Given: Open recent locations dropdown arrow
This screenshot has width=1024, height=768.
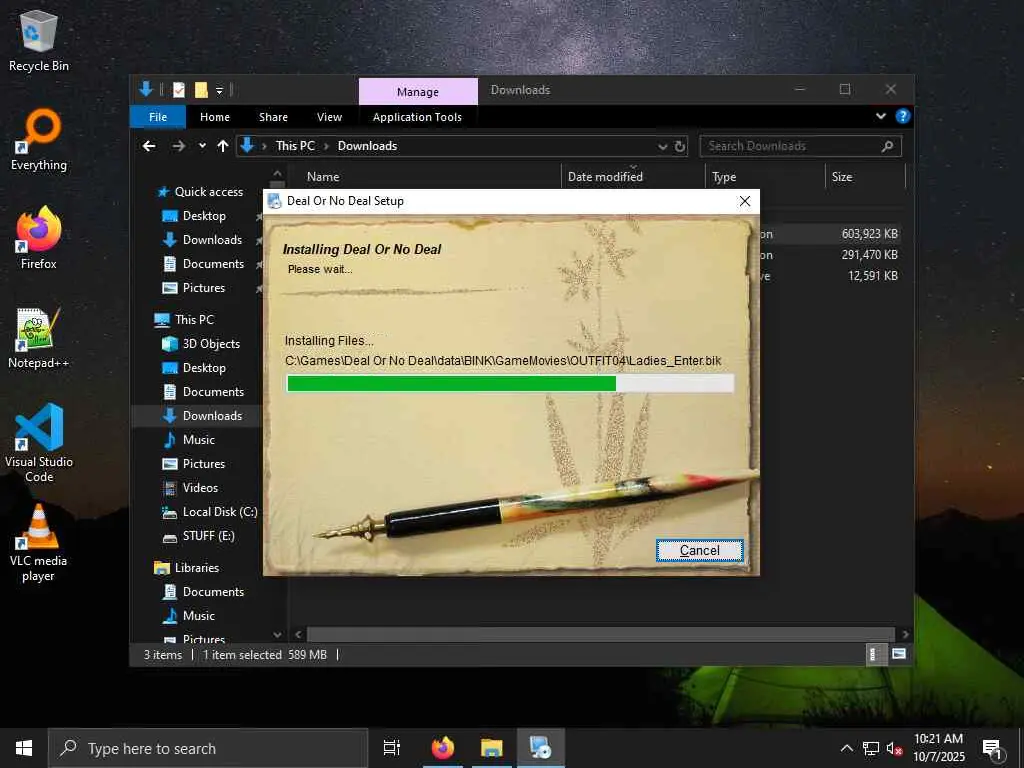Looking at the screenshot, I should point(202,146).
